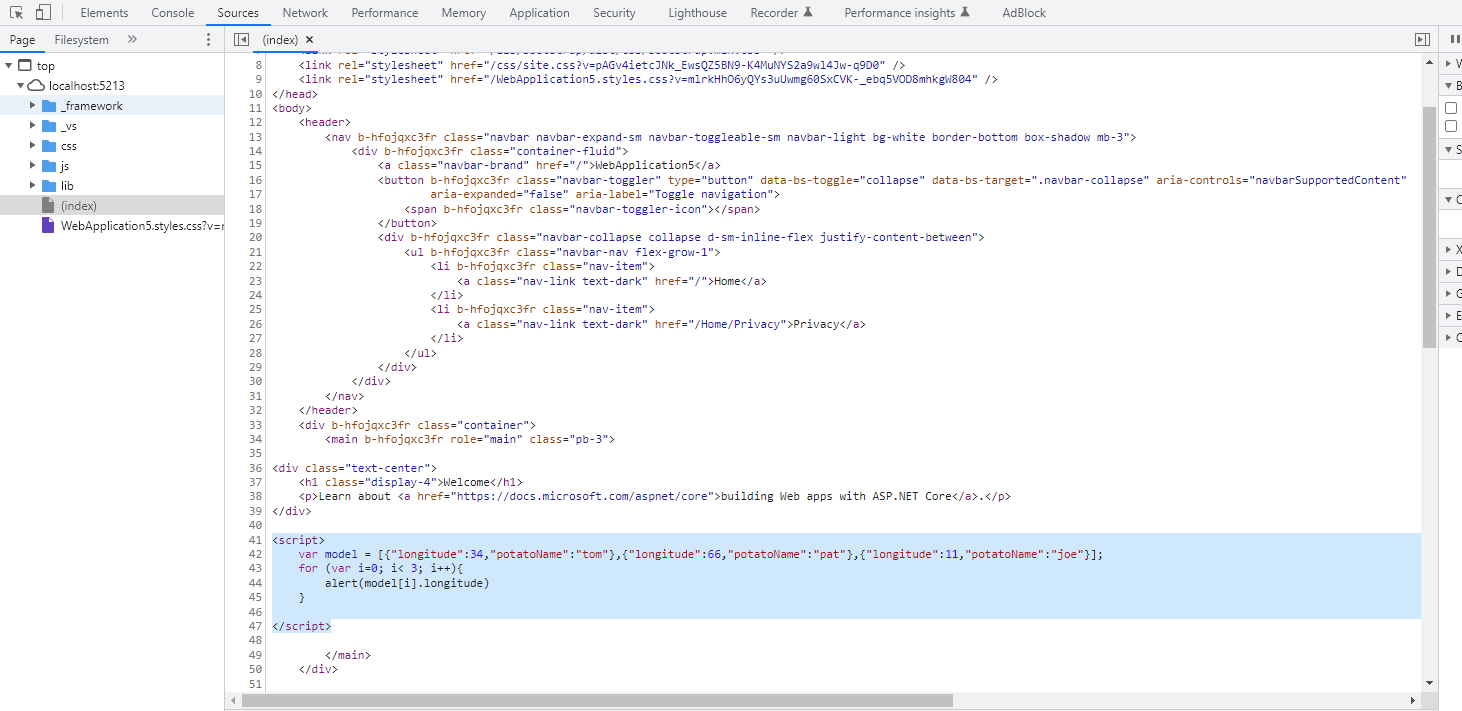The image size is (1462, 711).
Task: Open the Console tab
Action: coord(173,13)
